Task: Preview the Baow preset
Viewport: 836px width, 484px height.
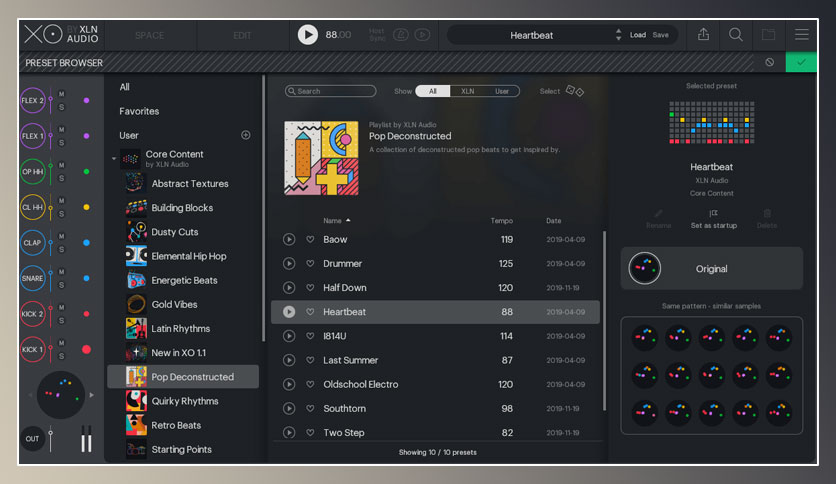Action: click(289, 239)
